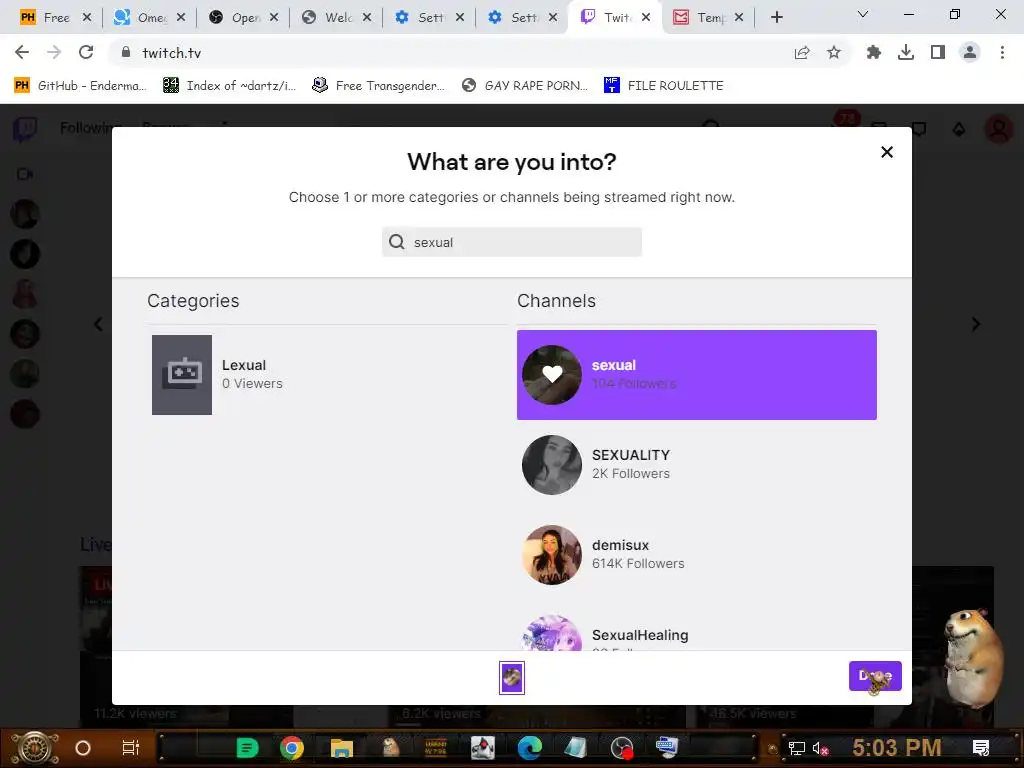Viewport: 1024px width, 768px height.
Task: Open the notification center icon
Action: pos(981,748)
